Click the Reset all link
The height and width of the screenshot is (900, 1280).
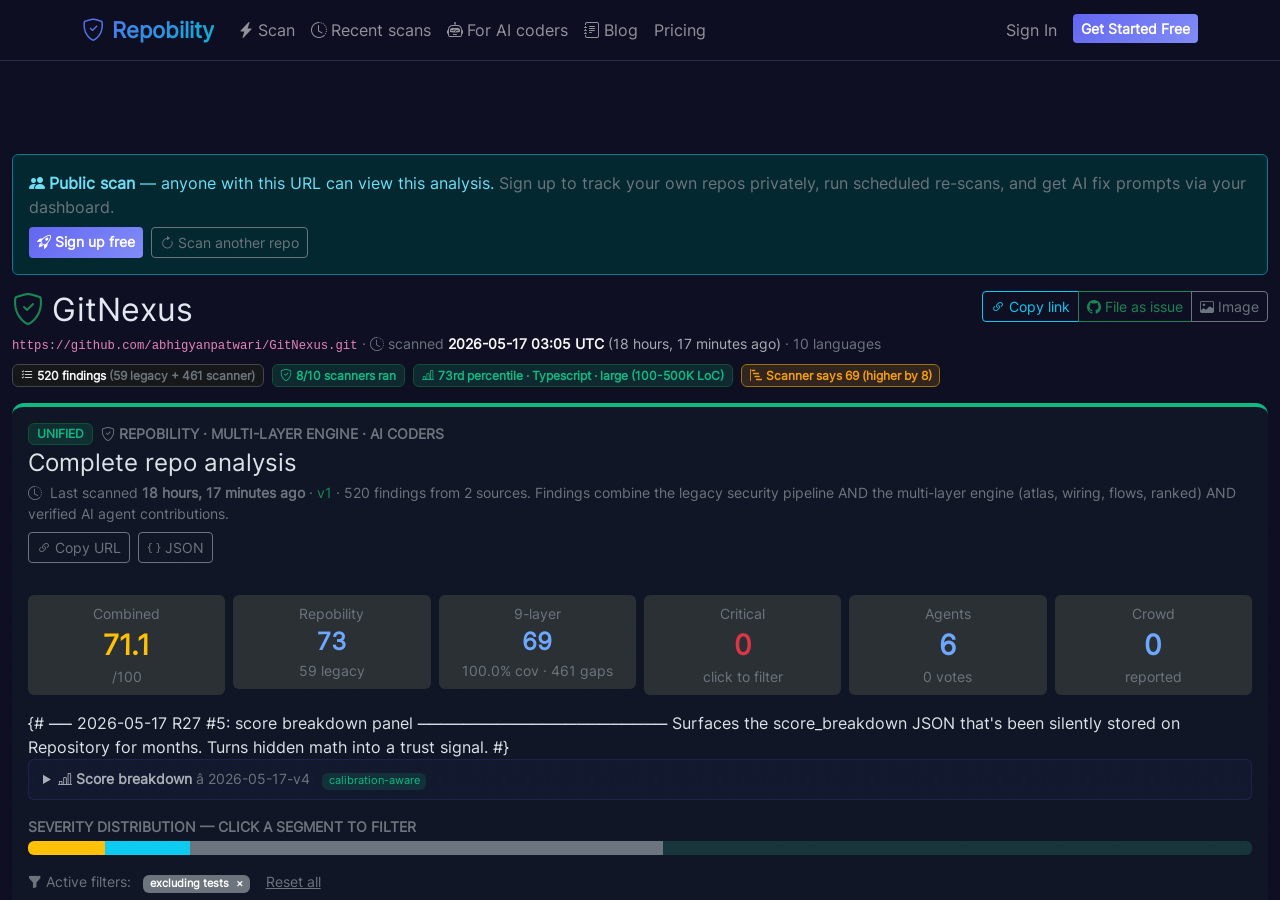293,882
